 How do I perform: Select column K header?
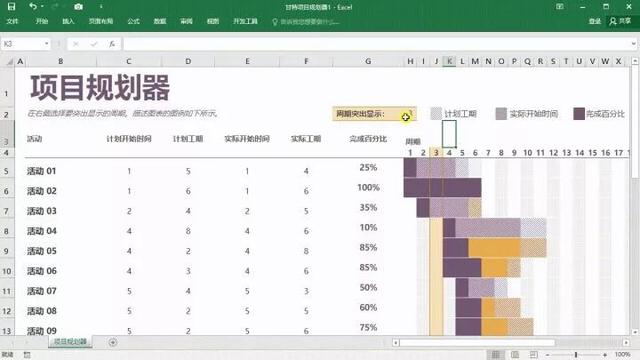coord(449,61)
